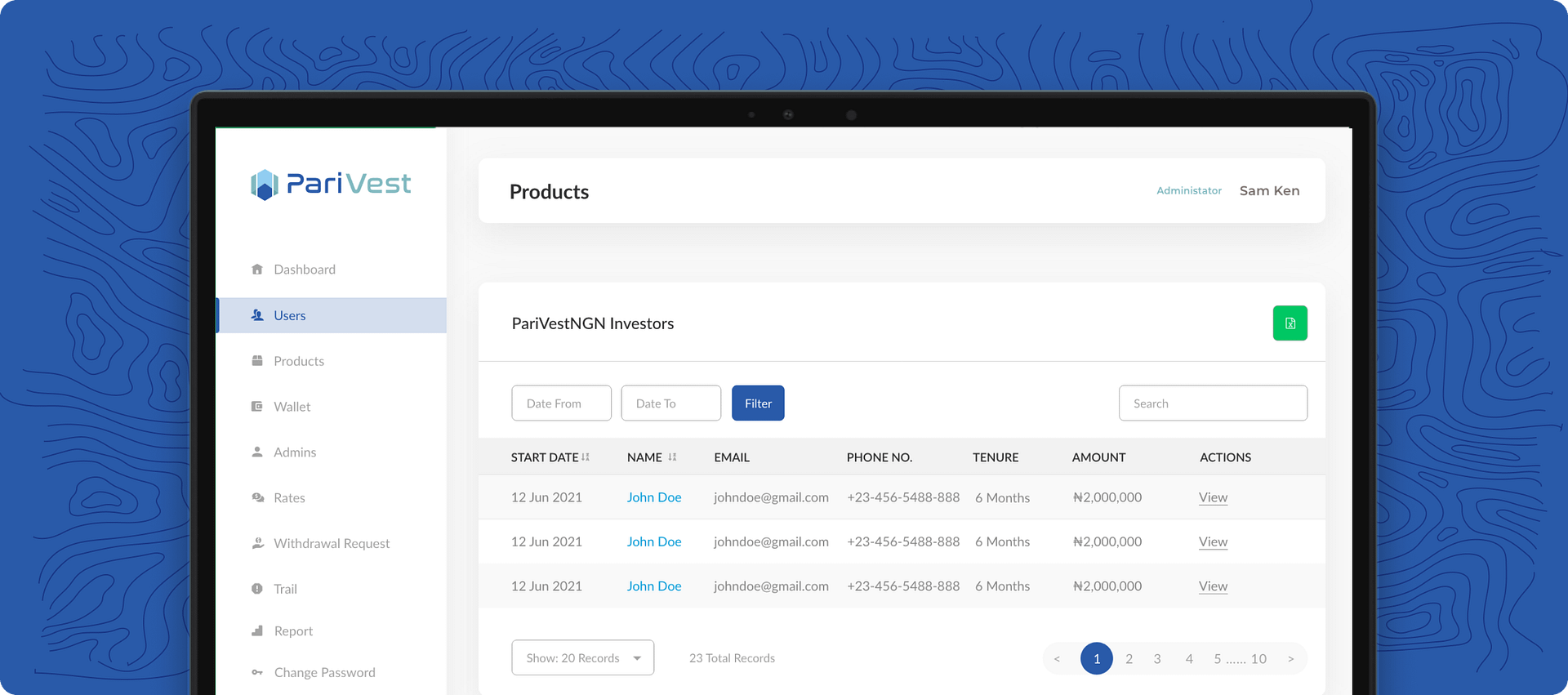
Task: Toggle sort on the Name column
Action: pos(672,457)
